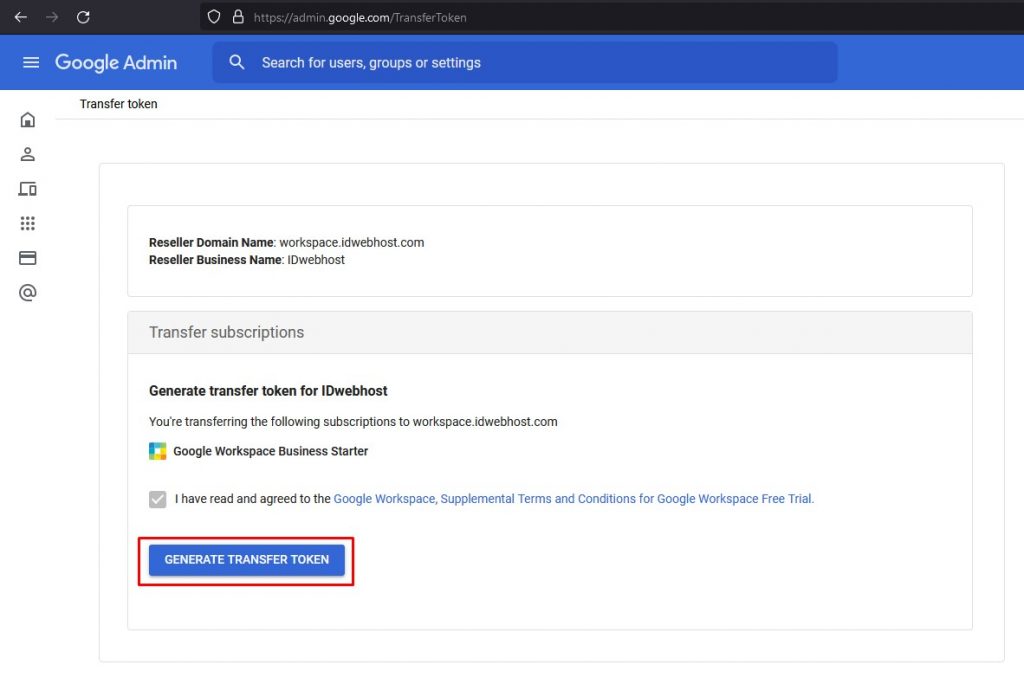Click the browser back arrow
Viewport: 1024px width, 684px height.
coord(20,17)
